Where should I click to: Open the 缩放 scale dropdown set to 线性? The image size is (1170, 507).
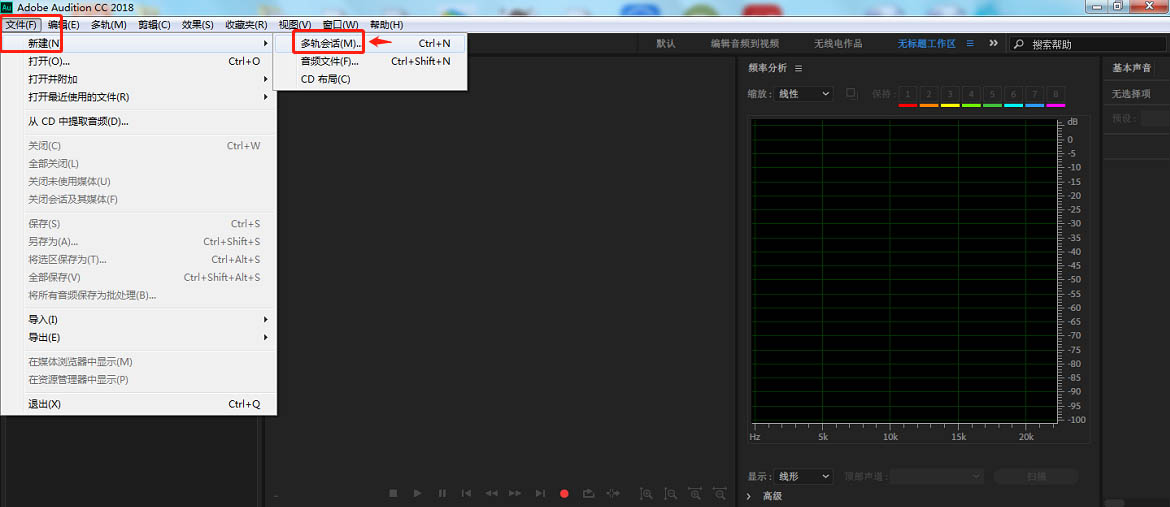pyautogui.click(x=803, y=93)
